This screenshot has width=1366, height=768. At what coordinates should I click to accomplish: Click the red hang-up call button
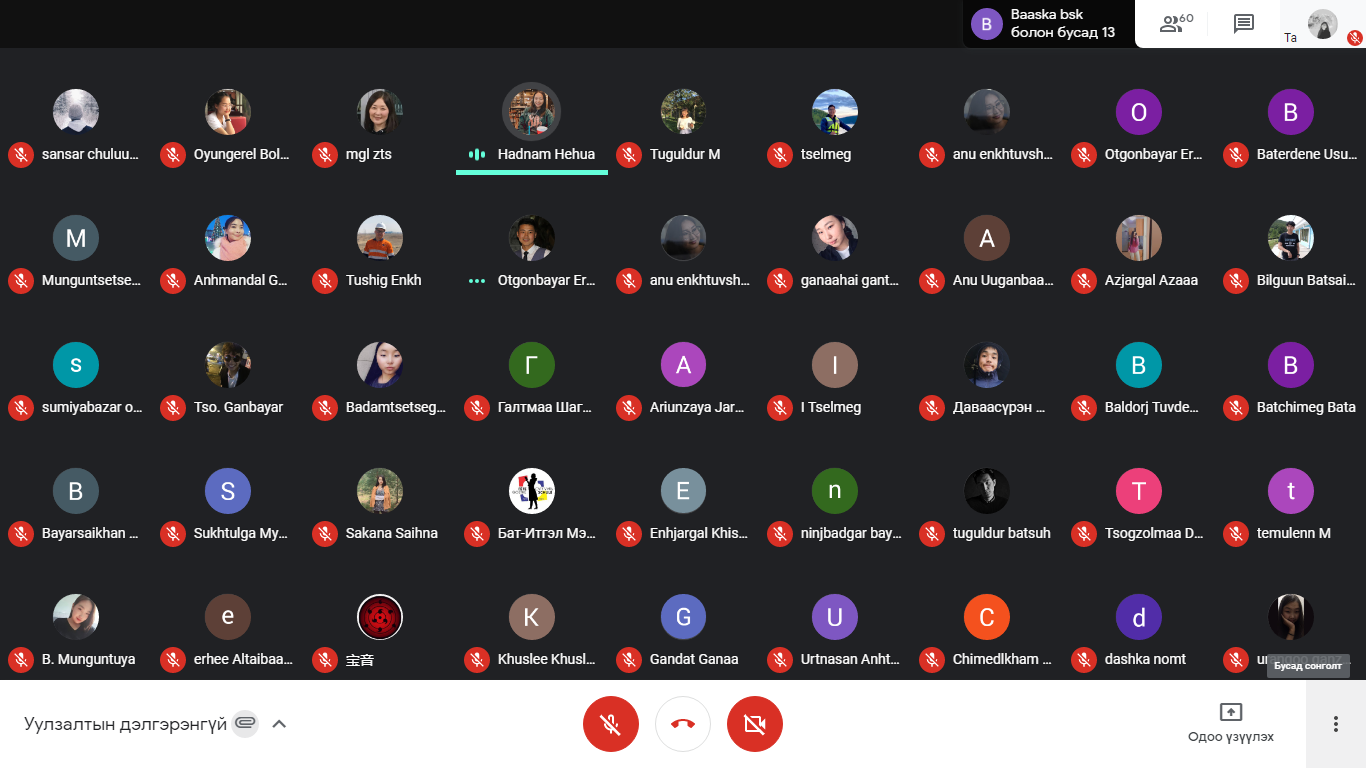point(683,724)
